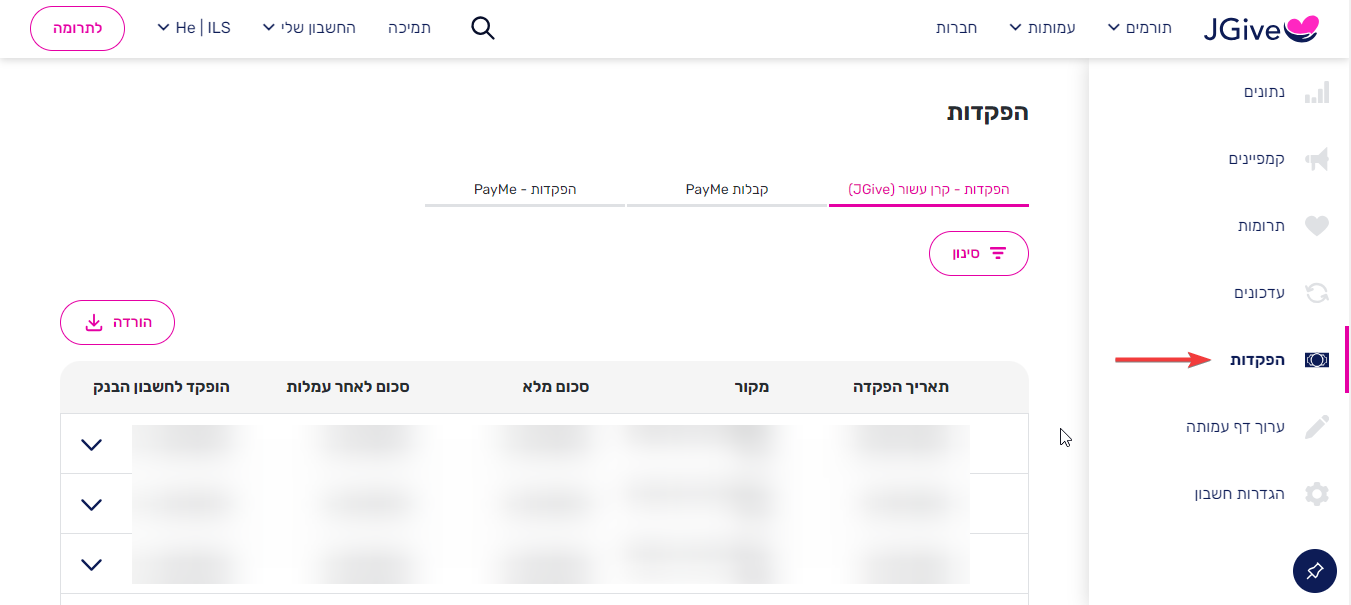Go to the JGive logo homepage
This screenshot has width=1351, height=605.
[x=1261, y=28]
